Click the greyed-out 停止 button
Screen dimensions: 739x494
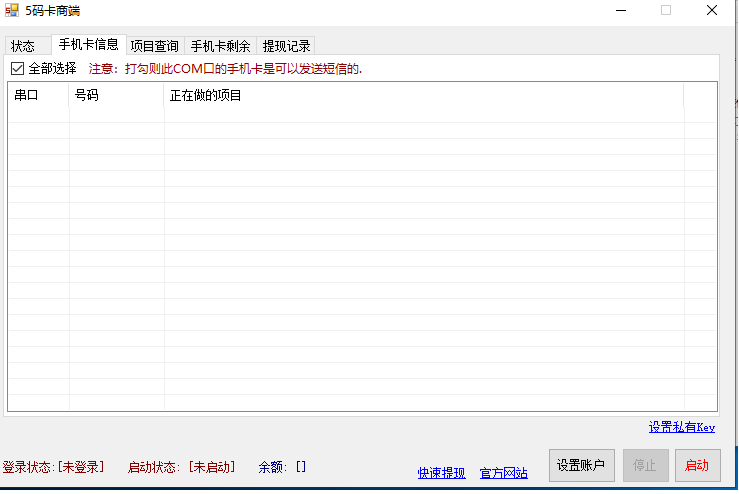tap(646, 465)
